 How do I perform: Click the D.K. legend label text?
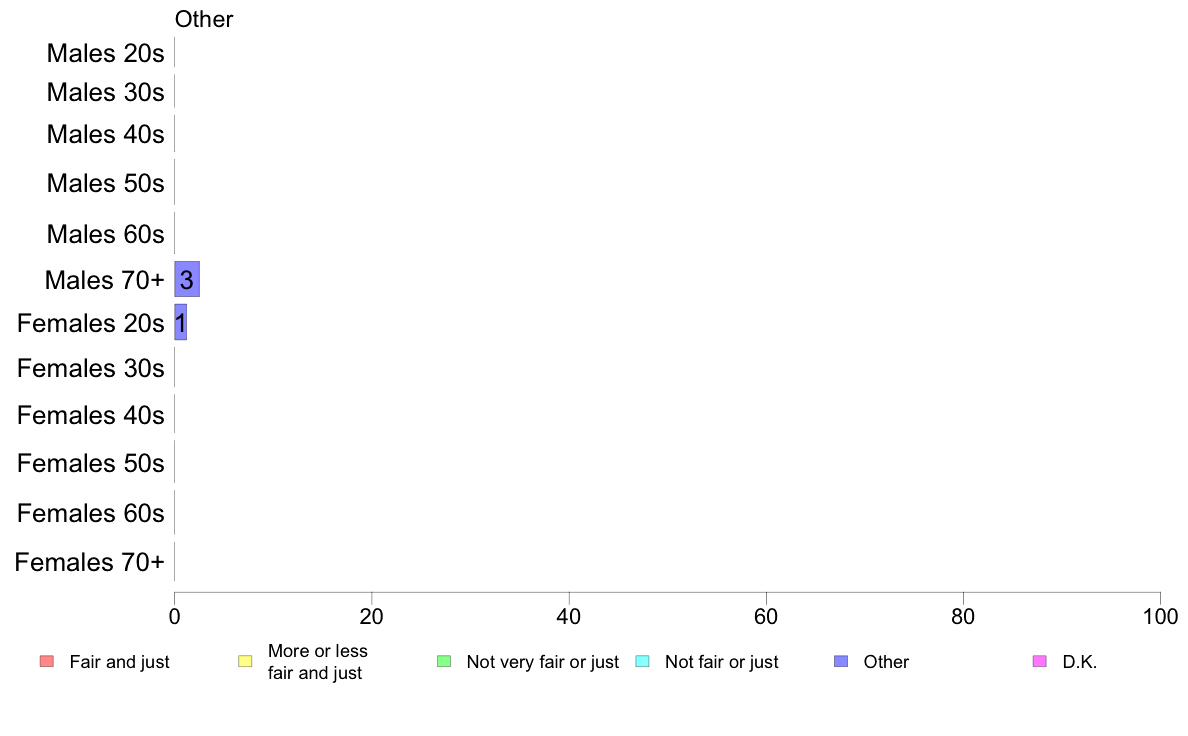click(x=1080, y=662)
